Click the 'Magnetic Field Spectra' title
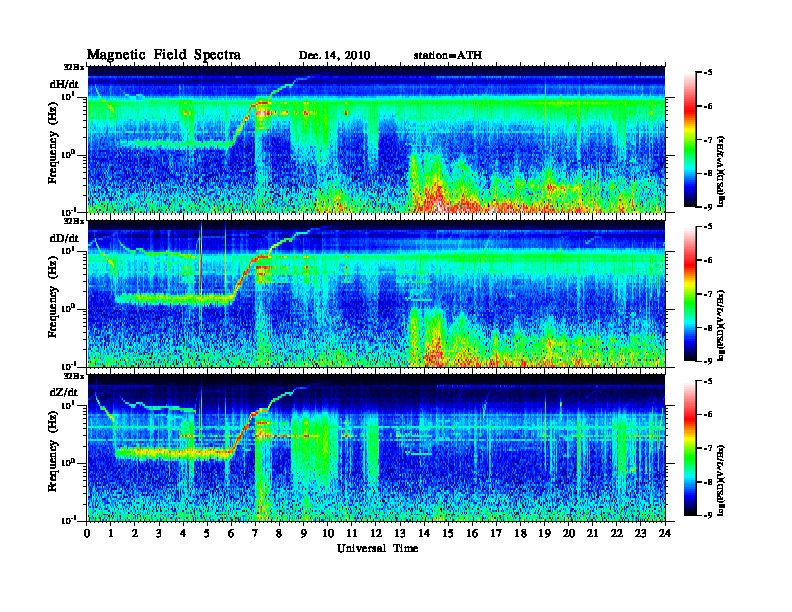Viewport: 792px width, 612px height. tap(163, 55)
